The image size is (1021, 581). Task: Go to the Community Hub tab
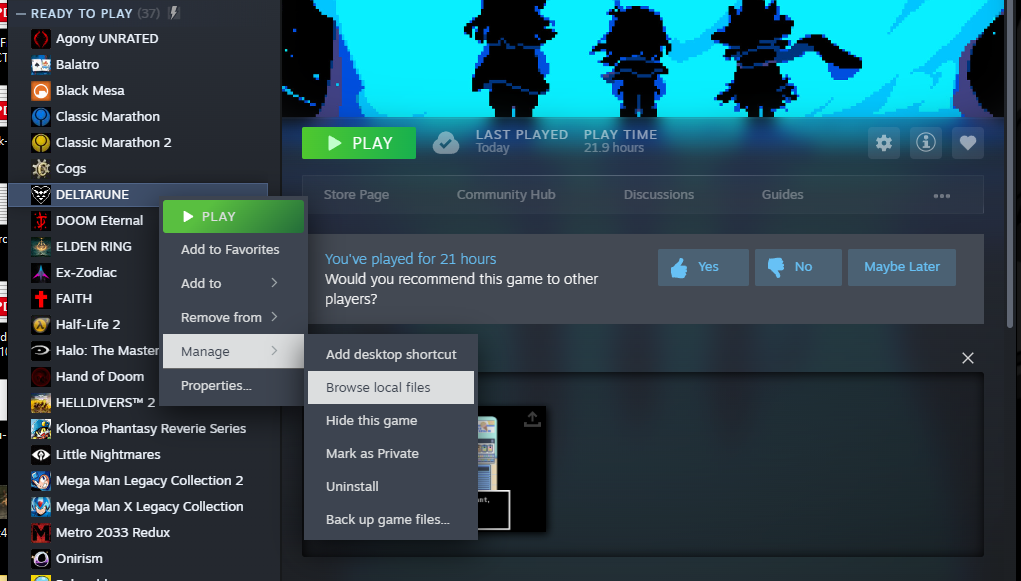(x=506, y=195)
